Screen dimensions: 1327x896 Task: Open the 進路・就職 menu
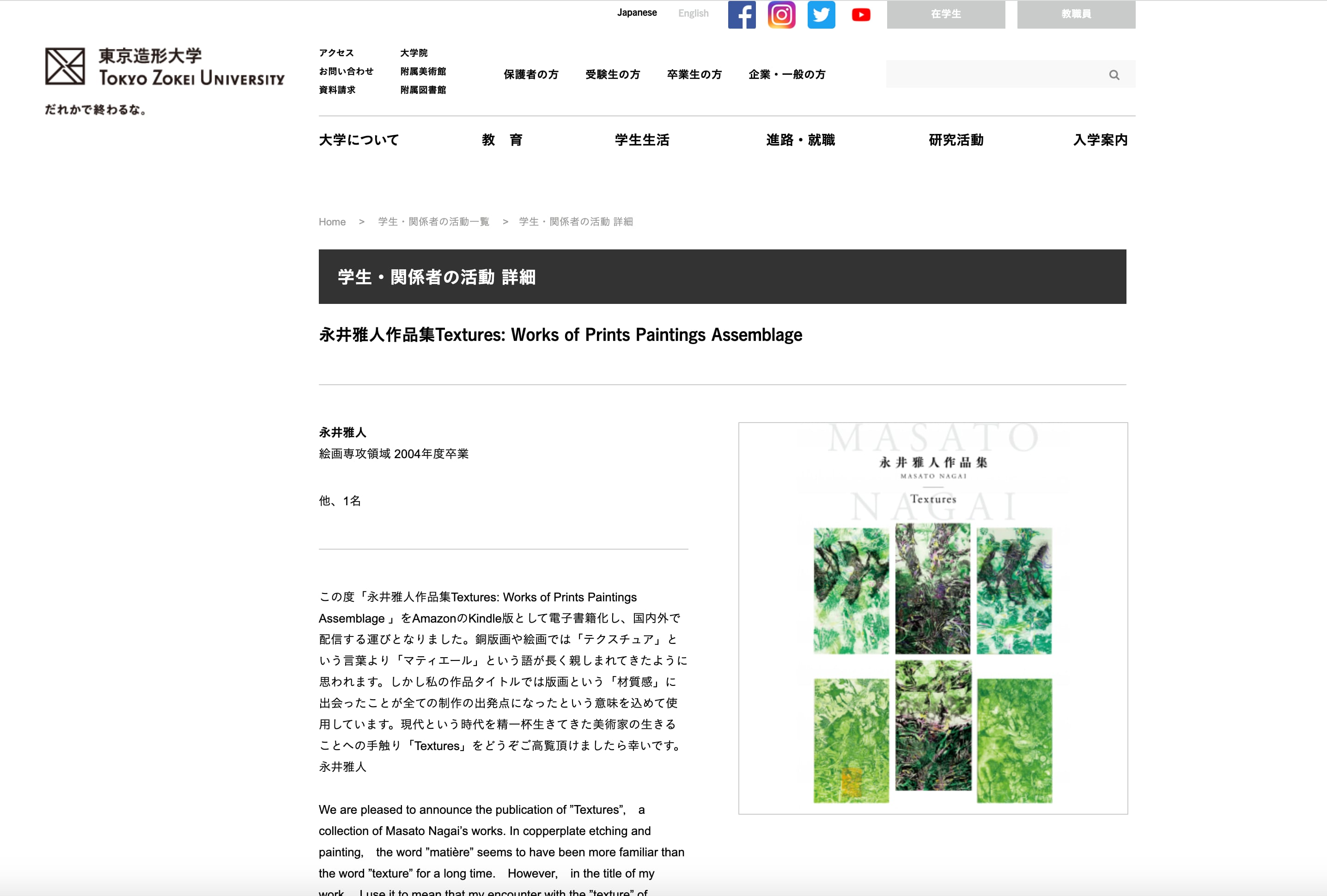tap(800, 140)
